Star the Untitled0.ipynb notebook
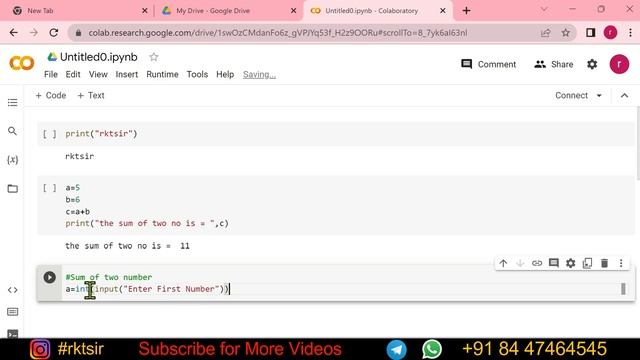The image size is (640, 360). click(x=153, y=57)
